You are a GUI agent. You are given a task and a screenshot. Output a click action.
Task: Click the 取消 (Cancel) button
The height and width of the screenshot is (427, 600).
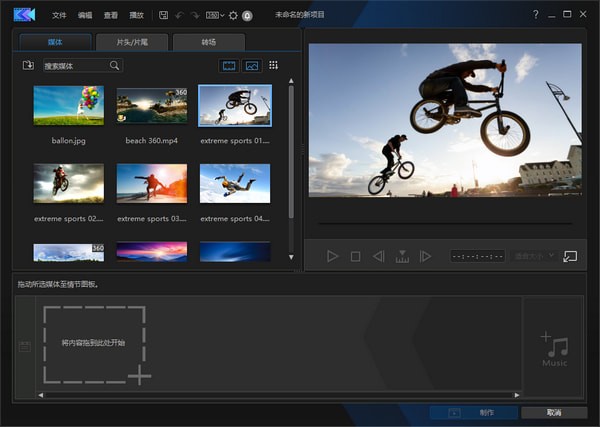[x=554, y=412]
